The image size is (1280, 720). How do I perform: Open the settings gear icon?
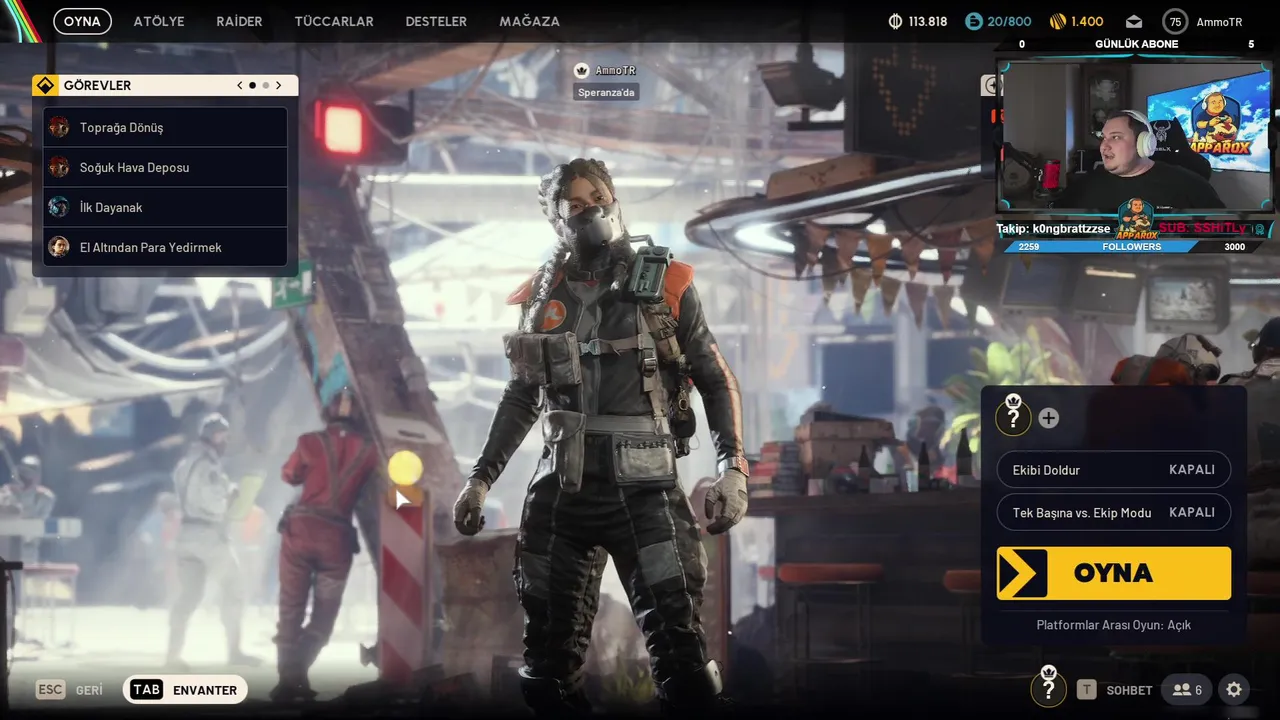pyautogui.click(x=1234, y=690)
